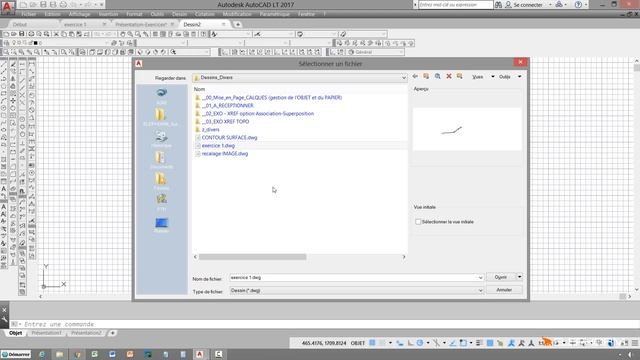Click the command line wrench icon
This screenshot has width=640, height=360.
pyautogui.click(x=4, y=319)
